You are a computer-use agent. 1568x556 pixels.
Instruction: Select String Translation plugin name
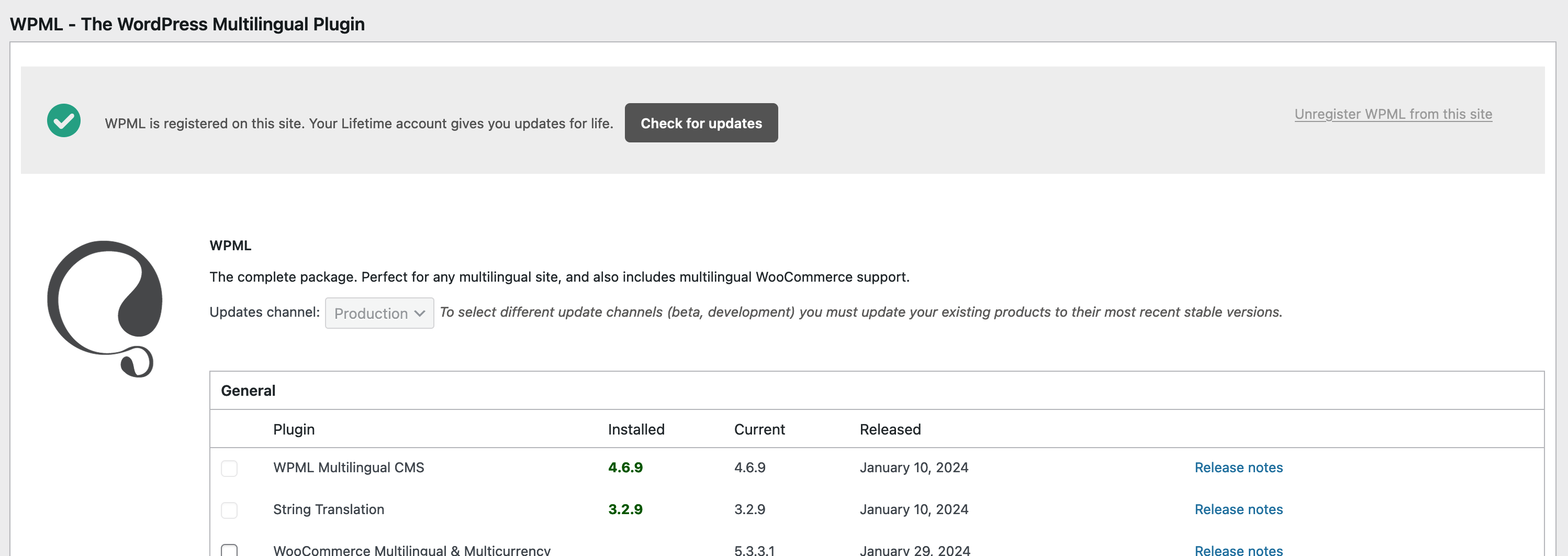click(329, 509)
